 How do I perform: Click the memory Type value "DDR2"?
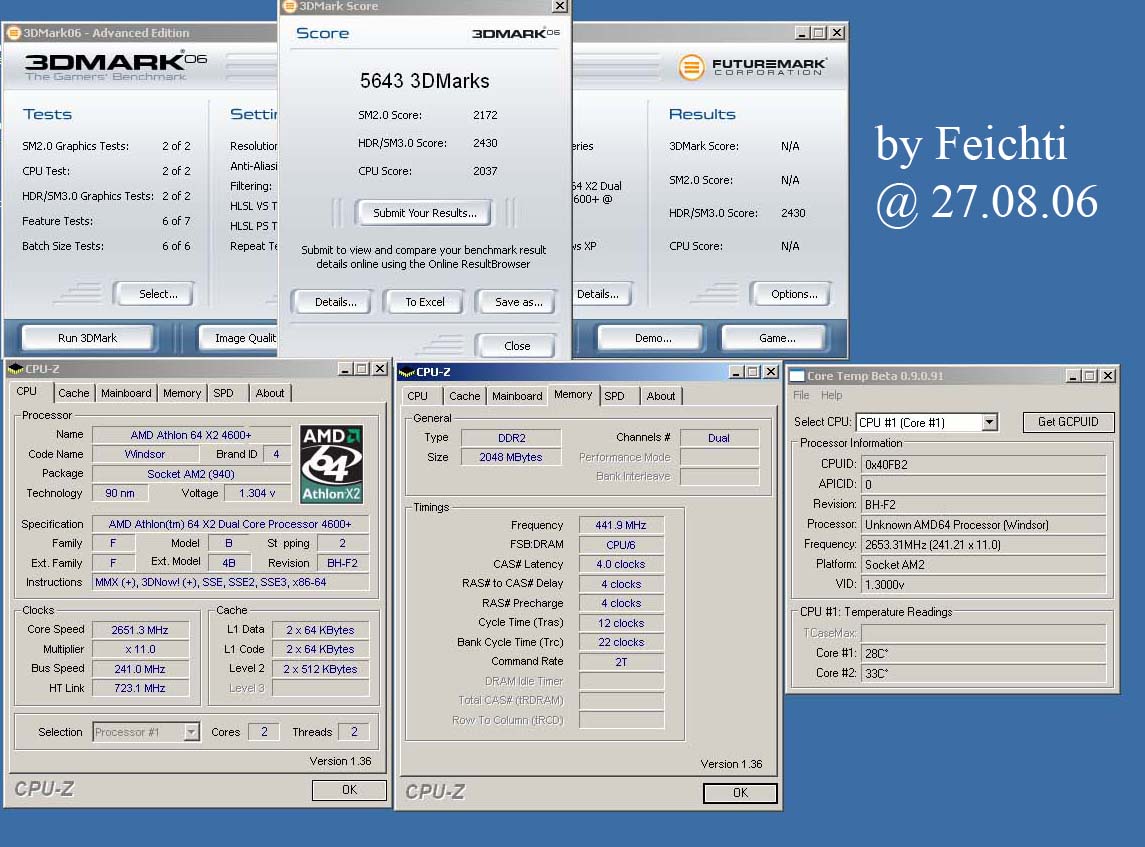tap(511, 438)
